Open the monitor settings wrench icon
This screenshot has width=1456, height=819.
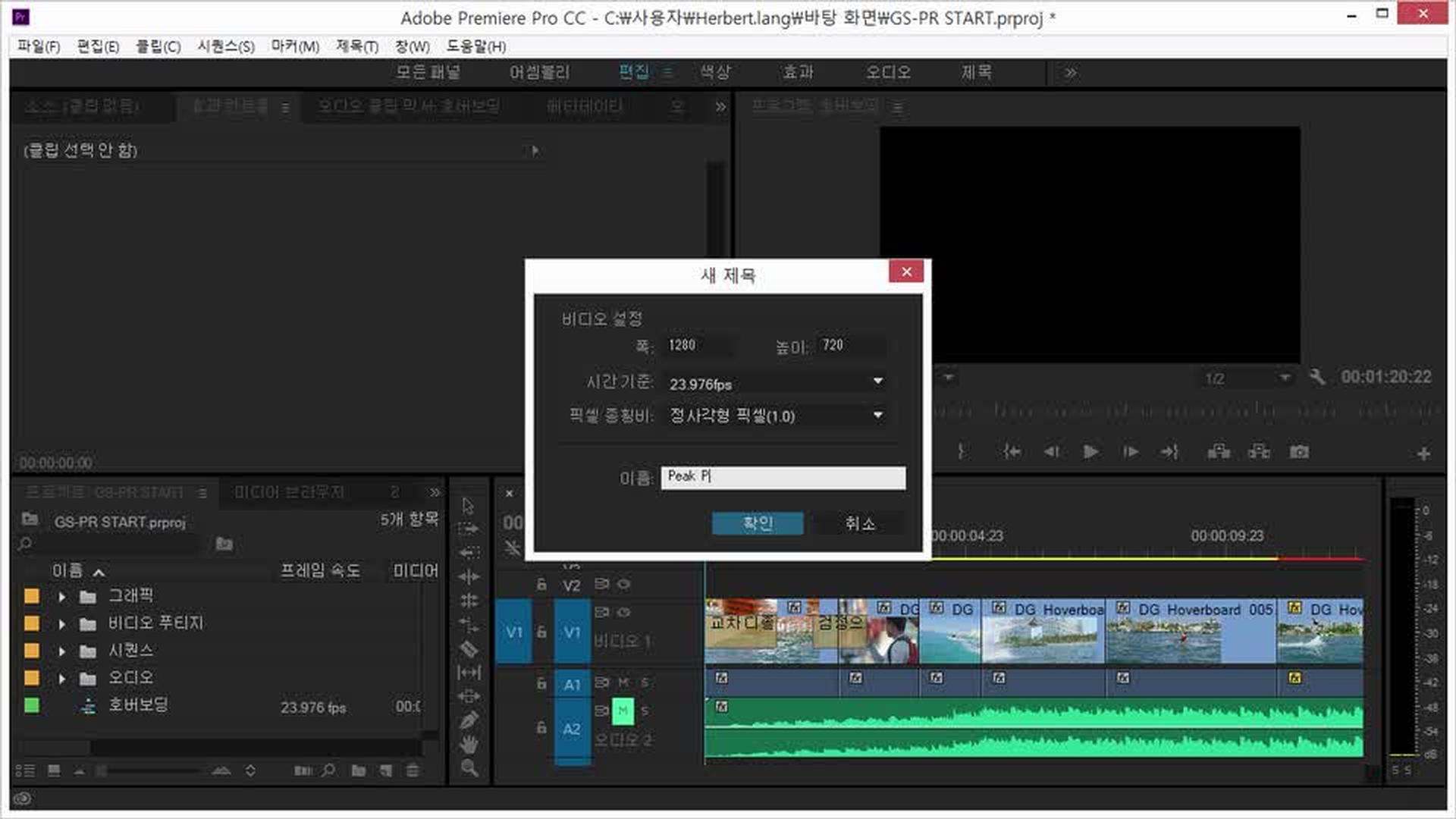tap(1317, 377)
